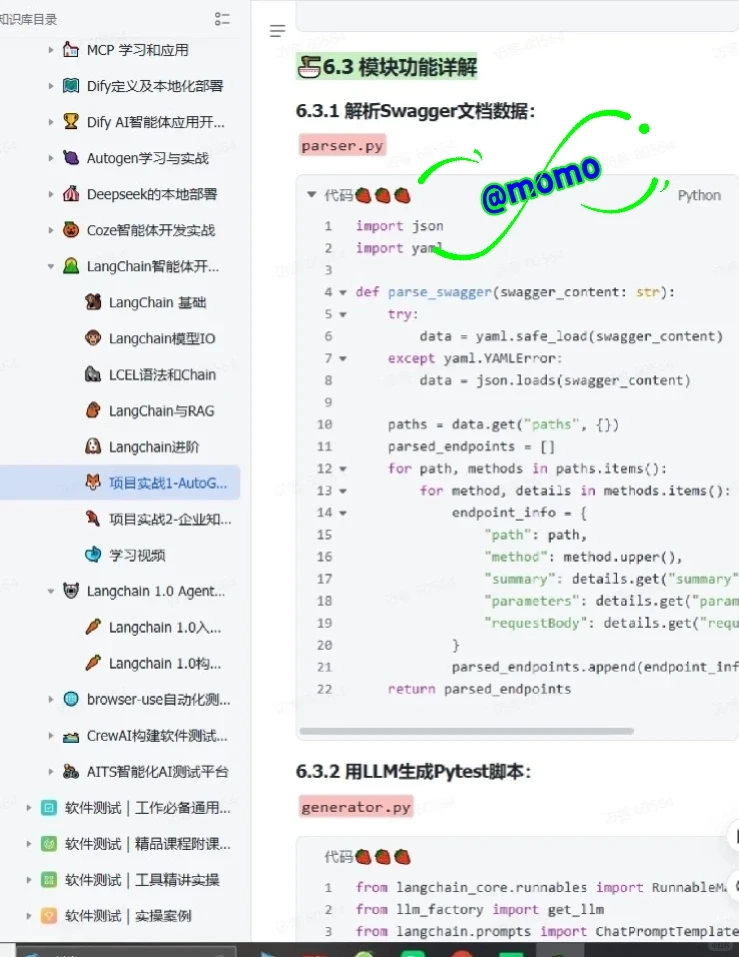The width and height of the screenshot is (739, 957).
Task: Expand 软件测试 | 工具精讲实操 node
Action: point(28,879)
